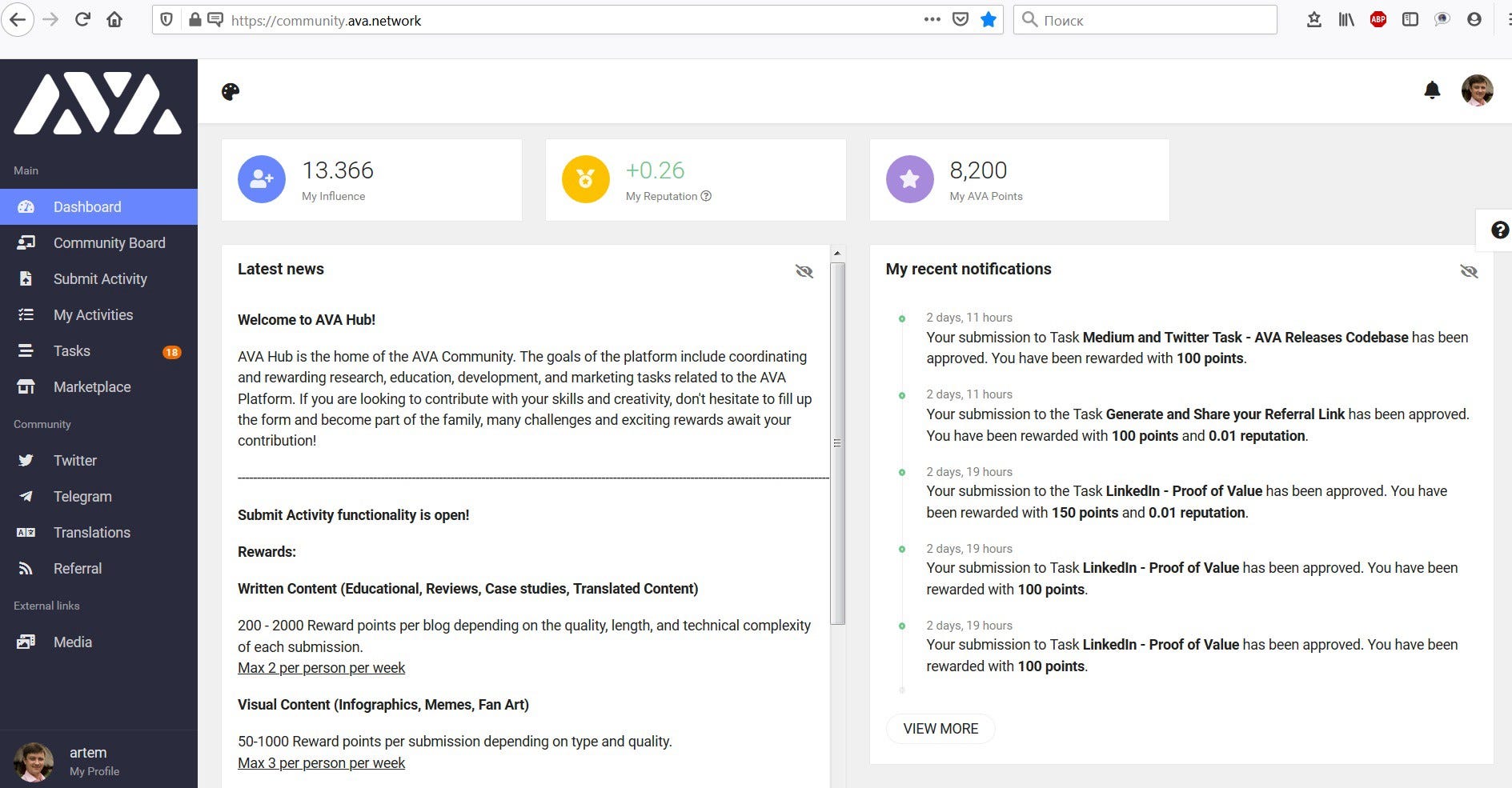Screen dimensions: 1512x788
Task: Go to the browser home page
Action: click(114, 20)
